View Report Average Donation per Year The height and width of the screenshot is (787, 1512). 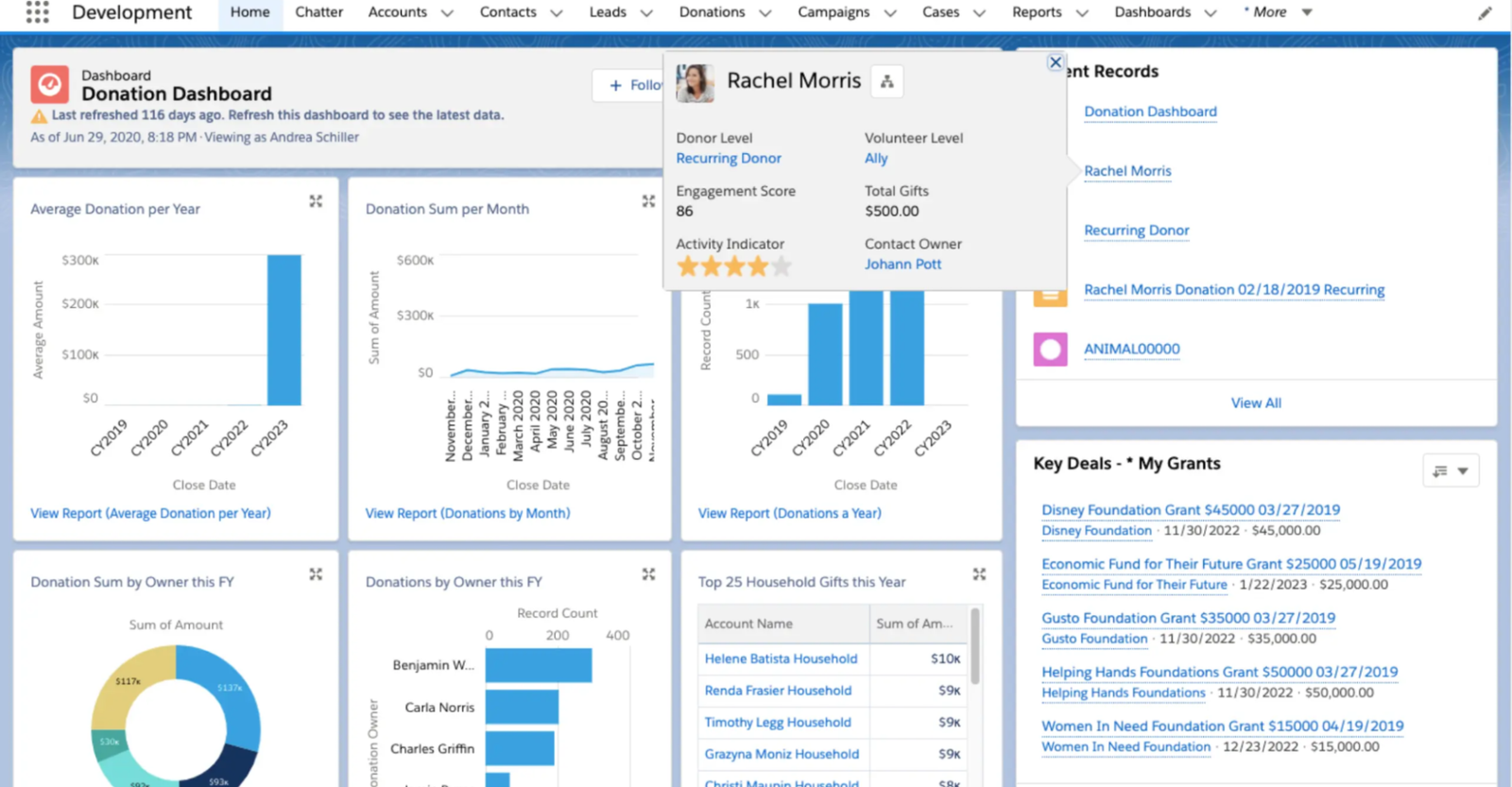pyautogui.click(x=150, y=514)
